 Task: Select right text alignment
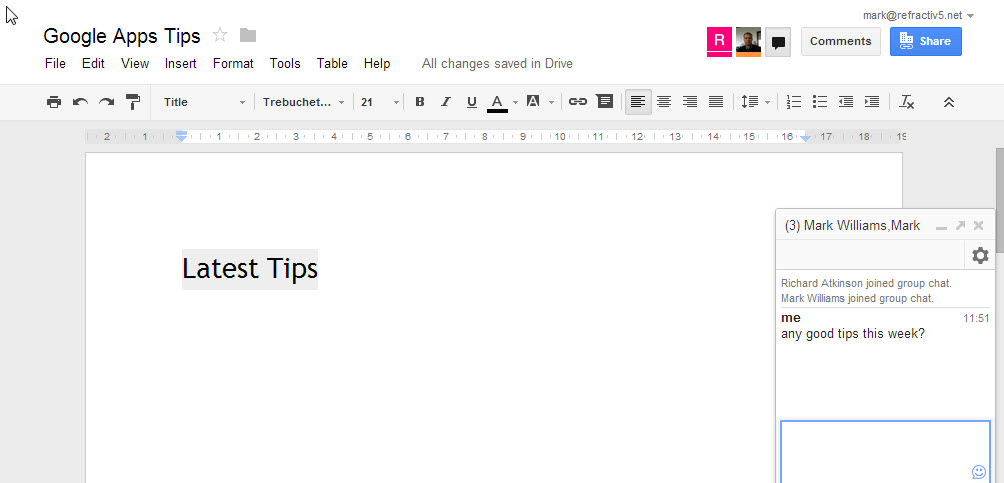tap(690, 102)
